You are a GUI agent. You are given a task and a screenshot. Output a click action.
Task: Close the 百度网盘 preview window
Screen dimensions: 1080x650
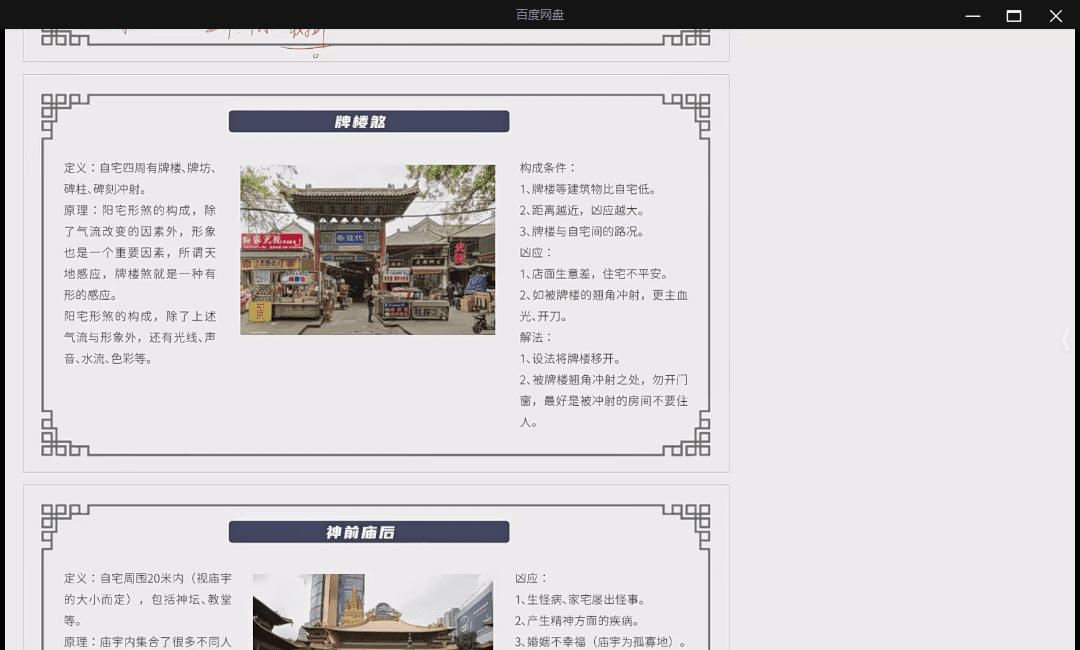pyautogui.click(x=1056, y=15)
